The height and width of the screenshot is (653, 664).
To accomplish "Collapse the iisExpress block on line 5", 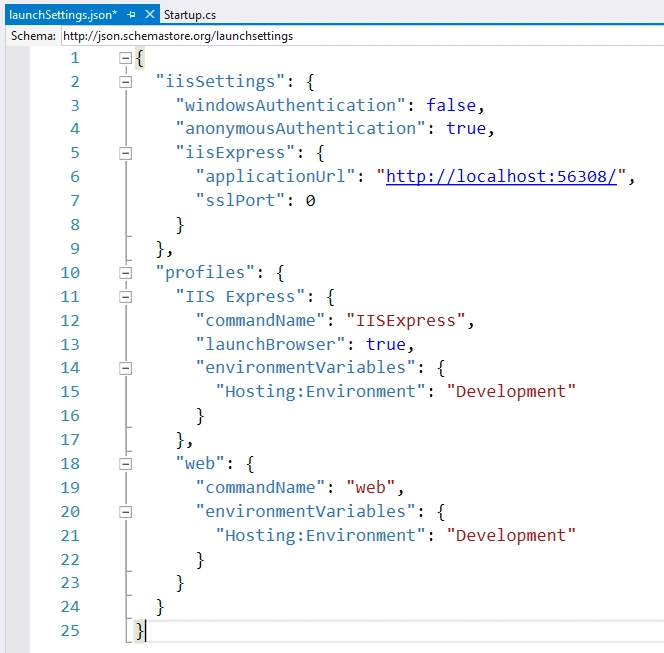I will click(x=125, y=153).
